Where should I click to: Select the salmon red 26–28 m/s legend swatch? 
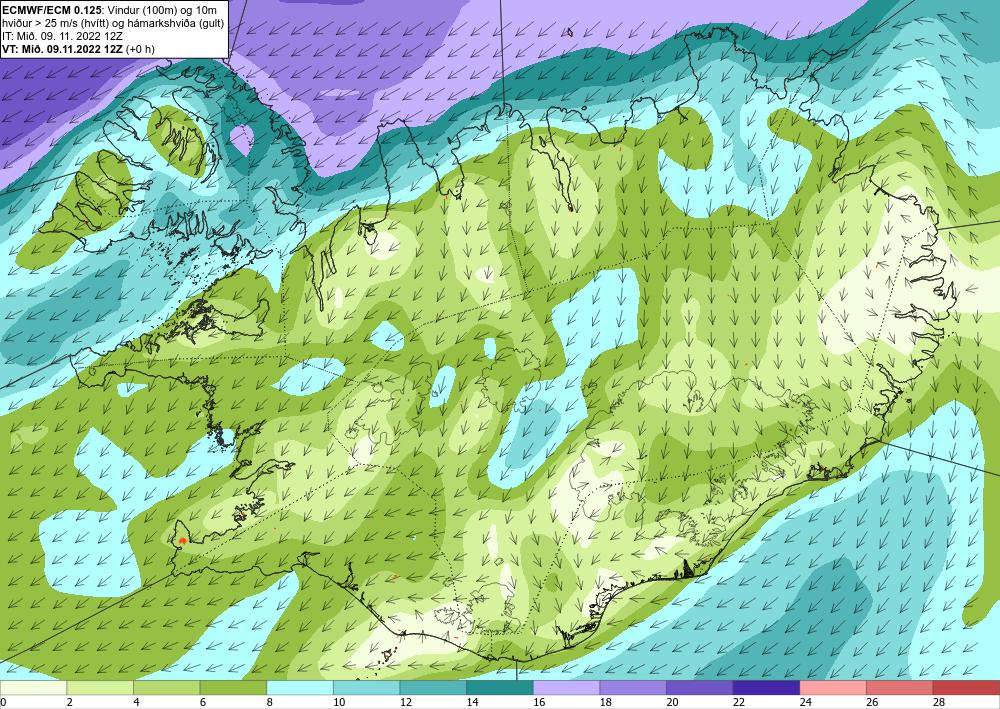899,688
